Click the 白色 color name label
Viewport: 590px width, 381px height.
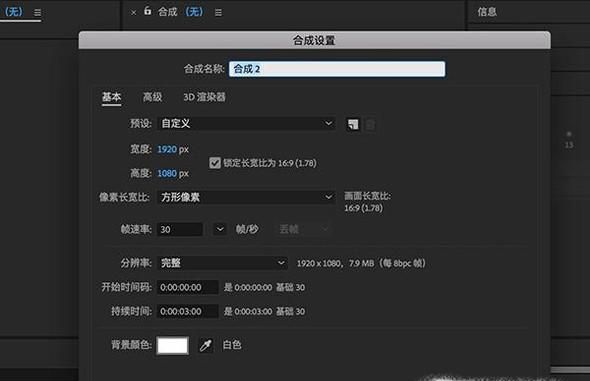232,345
